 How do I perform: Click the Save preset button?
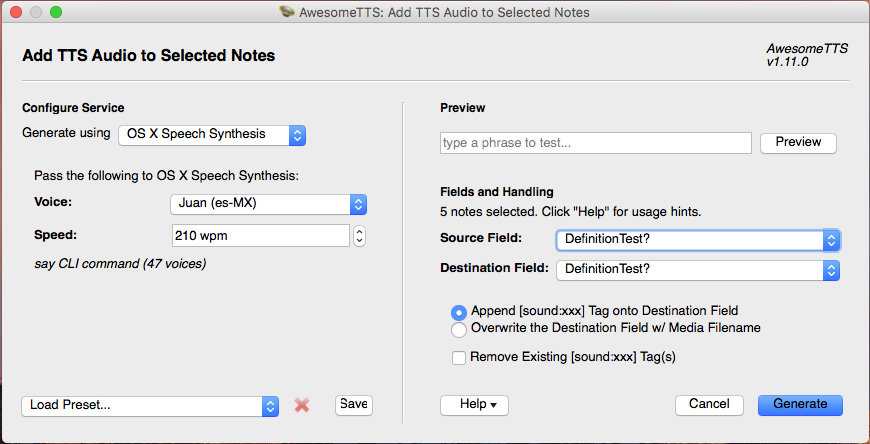click(x=354, y=405)
